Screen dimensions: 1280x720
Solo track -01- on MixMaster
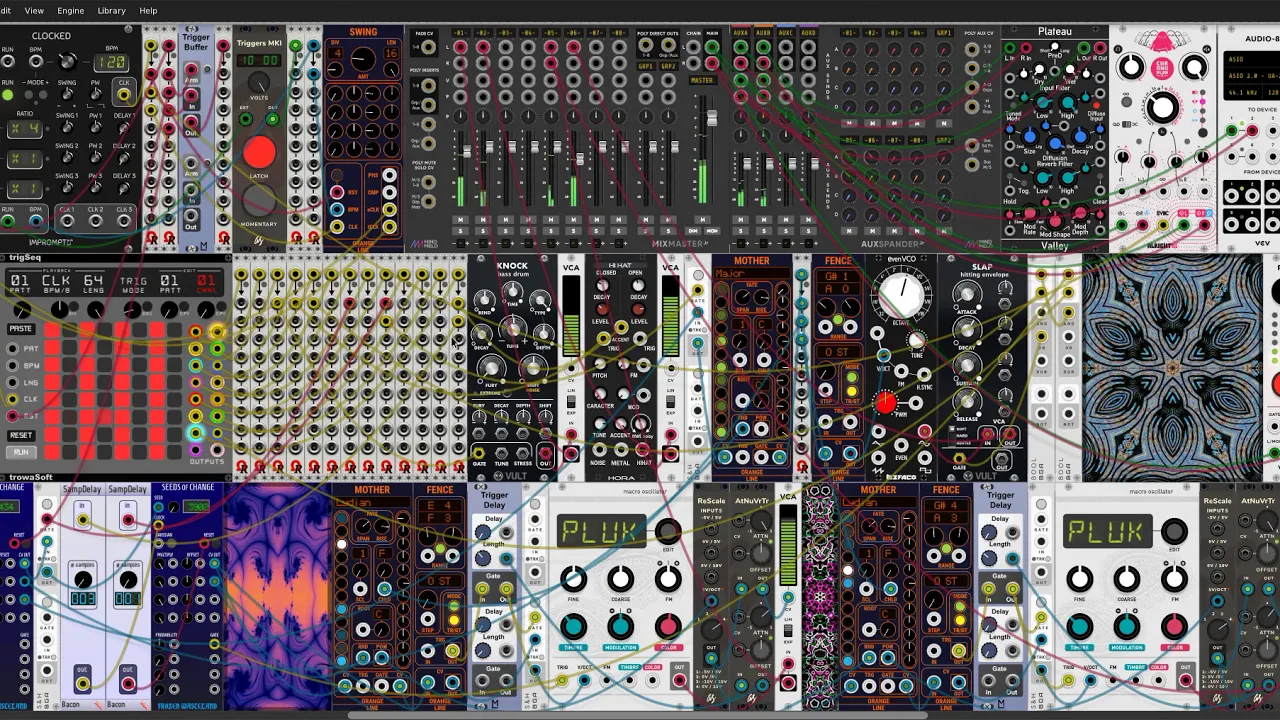[x=460, y=231]
